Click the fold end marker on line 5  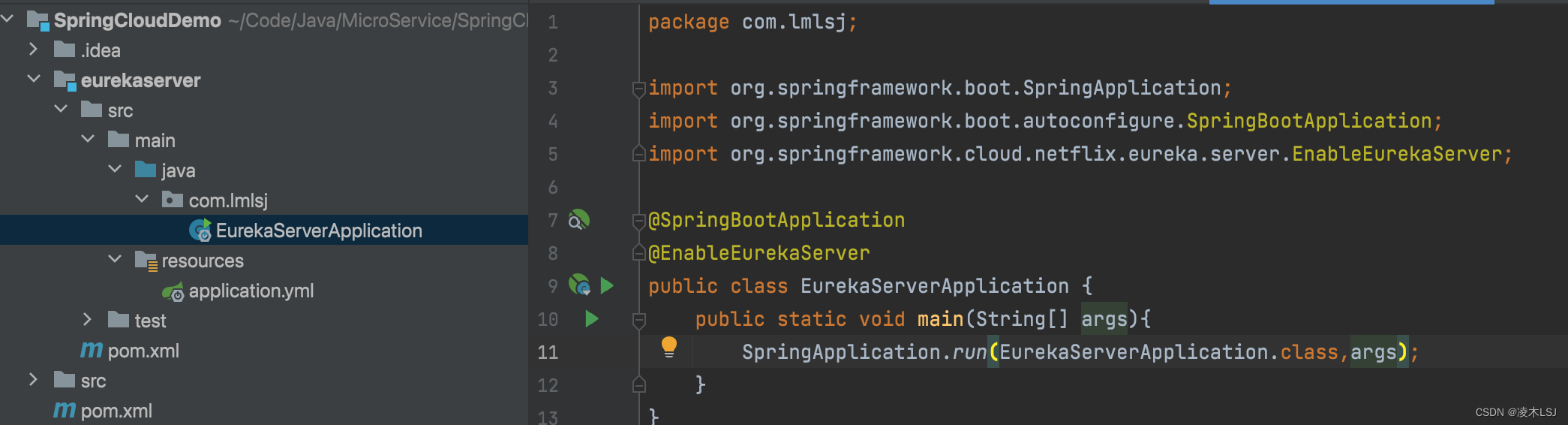639,153
